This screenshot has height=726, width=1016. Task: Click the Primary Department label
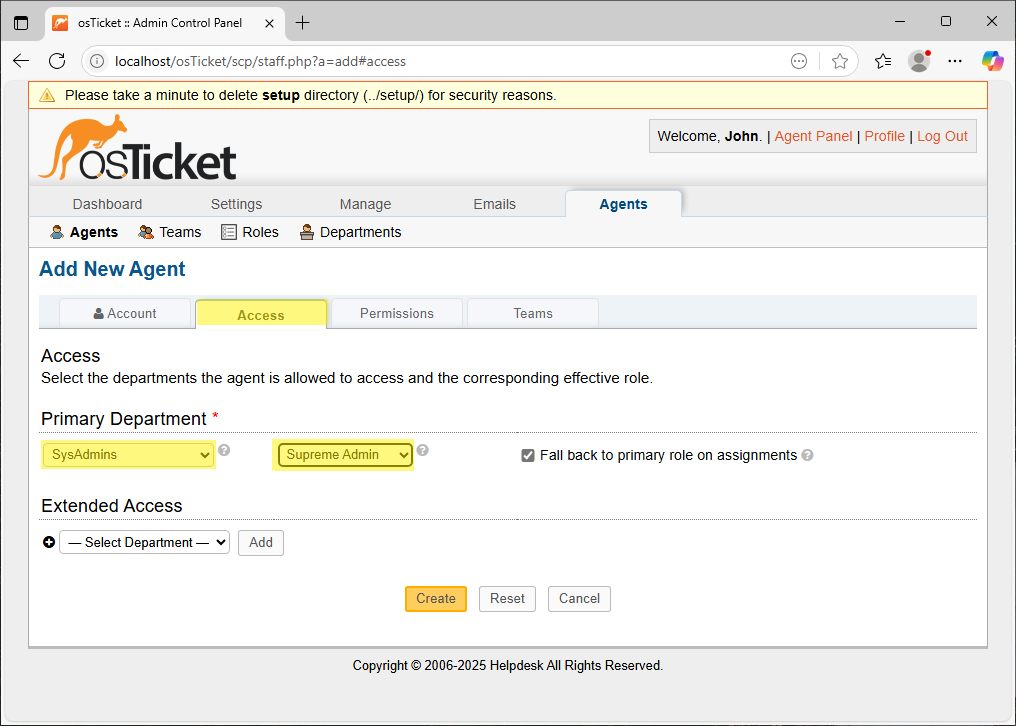124,419
